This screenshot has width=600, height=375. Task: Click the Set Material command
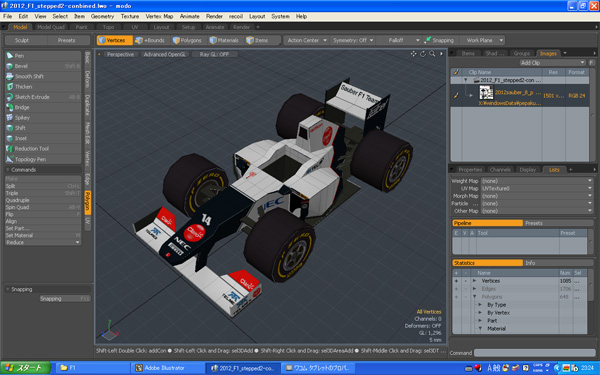pos(43,235)
